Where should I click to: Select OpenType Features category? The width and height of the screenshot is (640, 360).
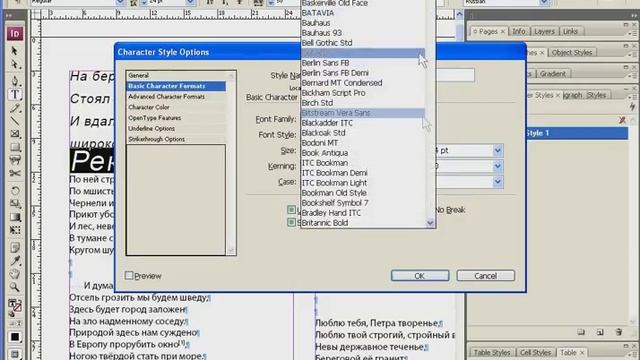click(176, 118)
